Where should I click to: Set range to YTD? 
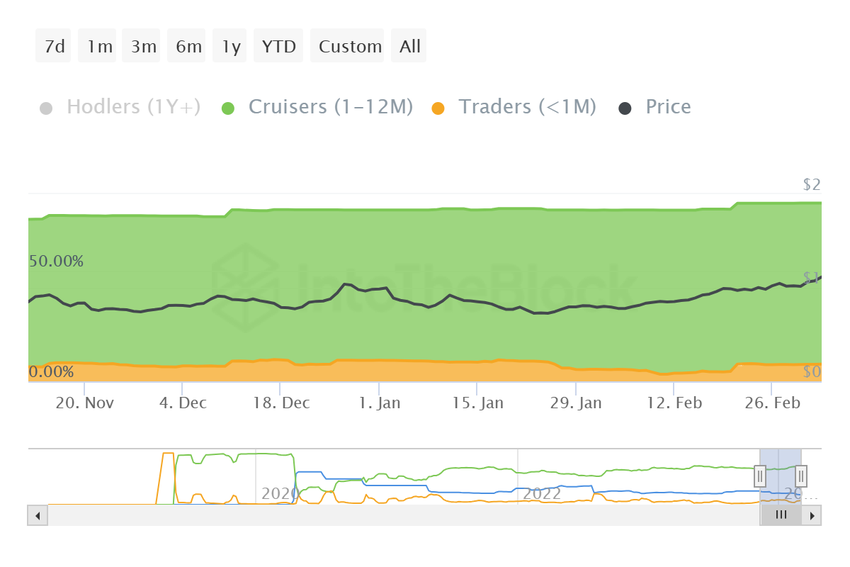(x=279, y=46)
